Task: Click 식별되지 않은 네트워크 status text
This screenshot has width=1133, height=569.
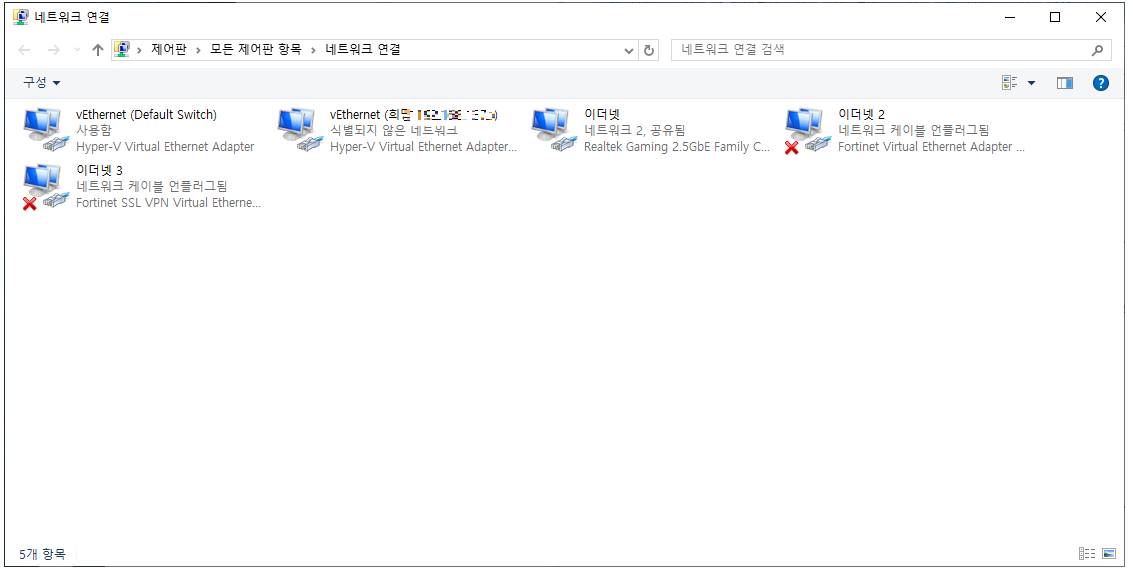Action: pos(394,130)
